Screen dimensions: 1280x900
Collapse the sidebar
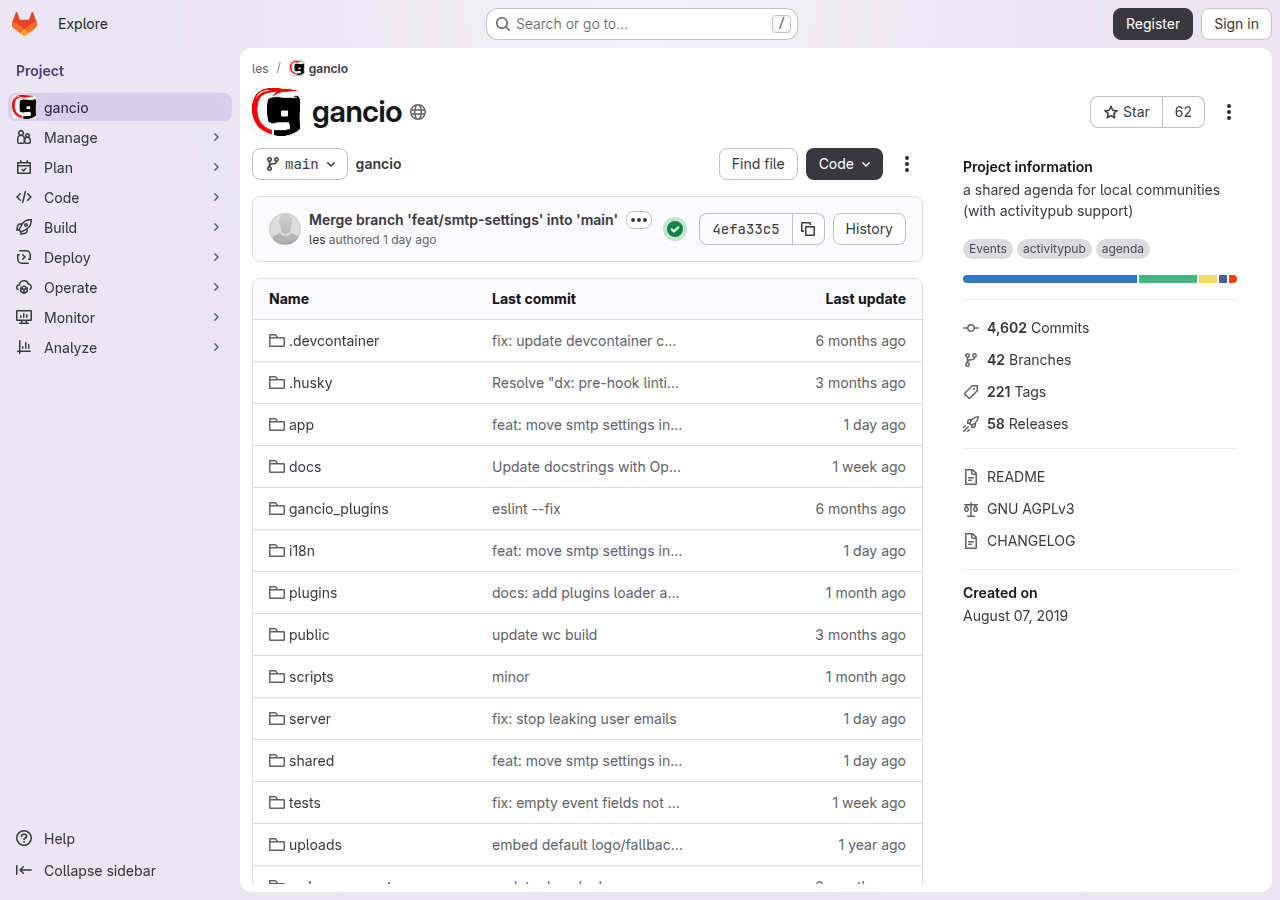pos(86,871)
